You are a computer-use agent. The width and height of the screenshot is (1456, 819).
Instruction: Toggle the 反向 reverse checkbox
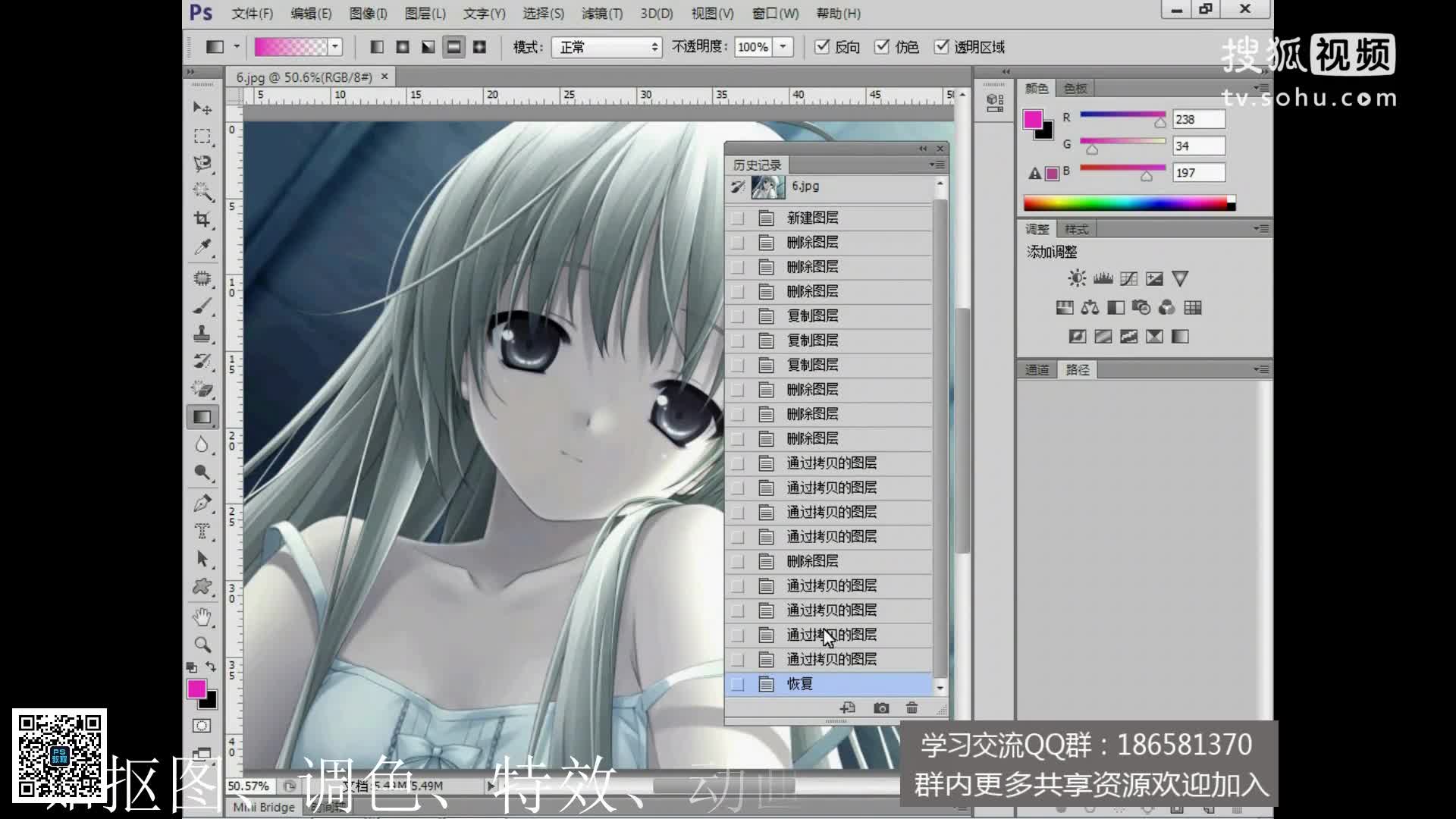click(822, 47)
